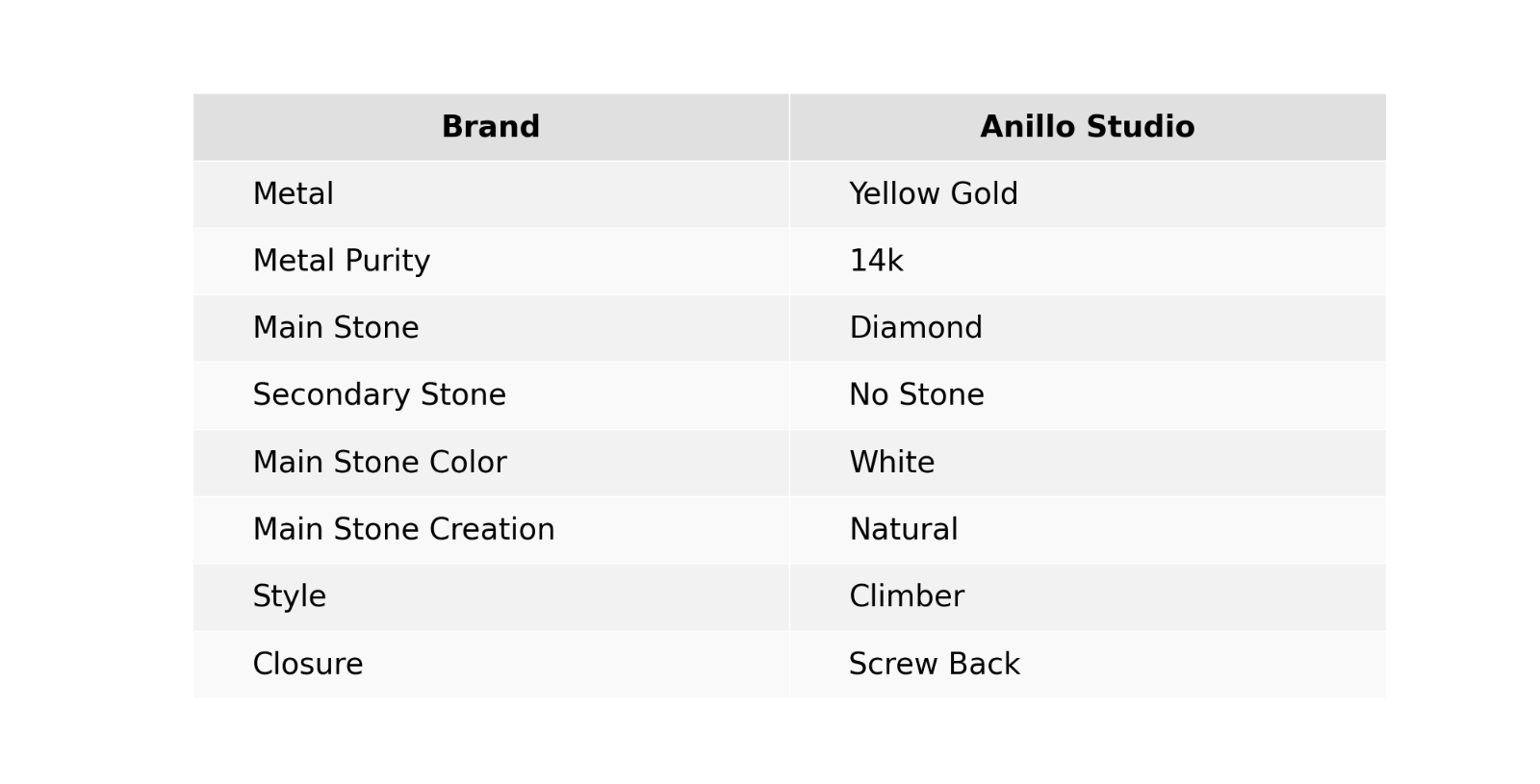Click the 14k purity value

click(x=876, y=261)
